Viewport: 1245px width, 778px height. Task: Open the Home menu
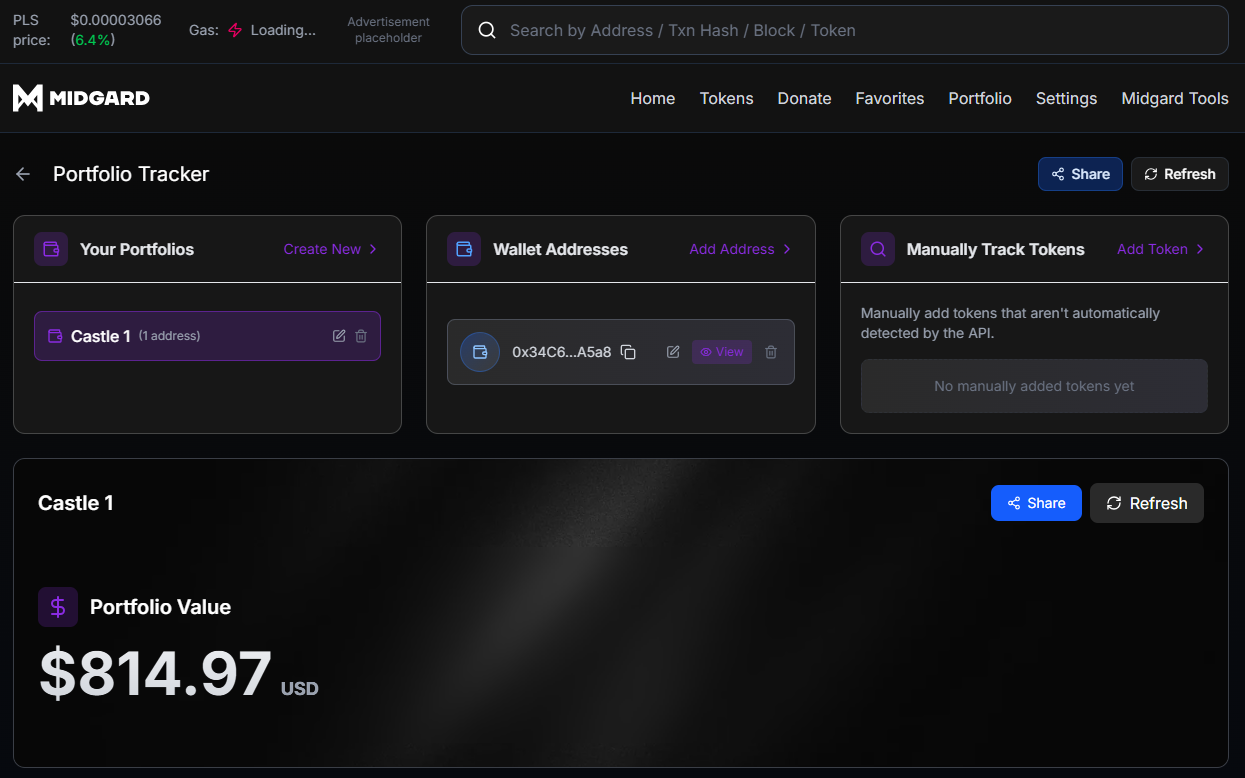point(653,98)
